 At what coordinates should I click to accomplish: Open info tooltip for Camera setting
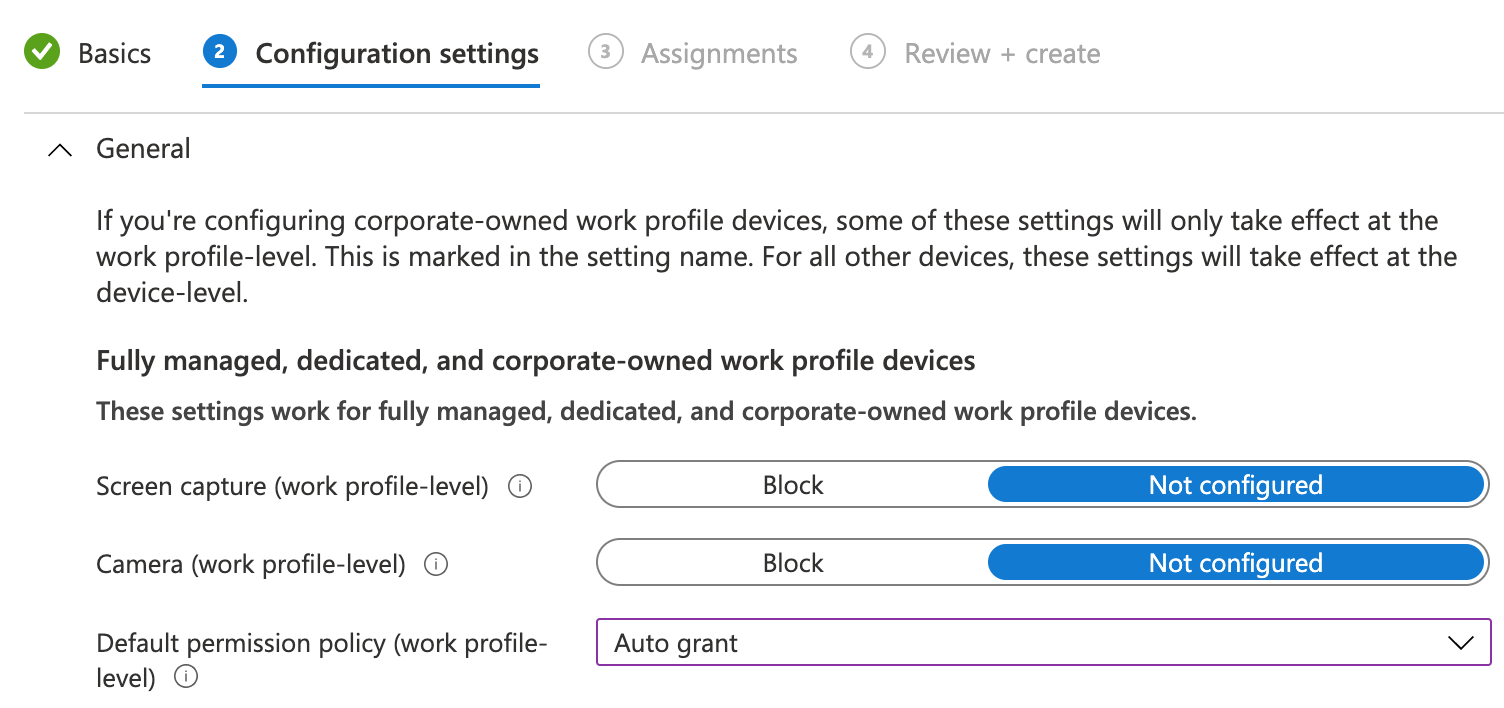click(x=436, y=565)
